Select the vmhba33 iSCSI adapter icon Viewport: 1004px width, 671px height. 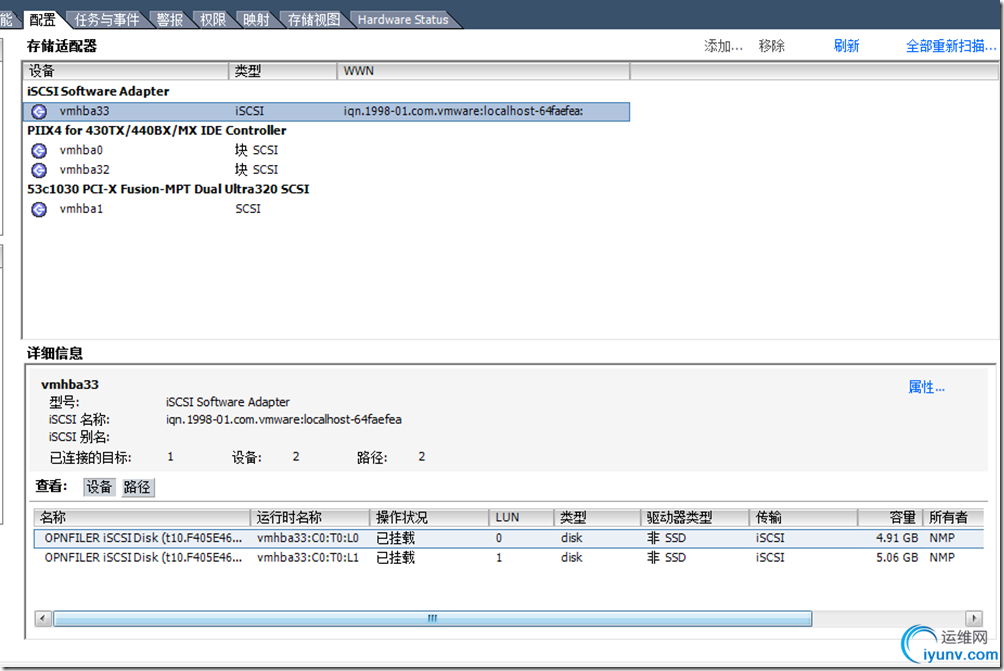click(39, 111)
